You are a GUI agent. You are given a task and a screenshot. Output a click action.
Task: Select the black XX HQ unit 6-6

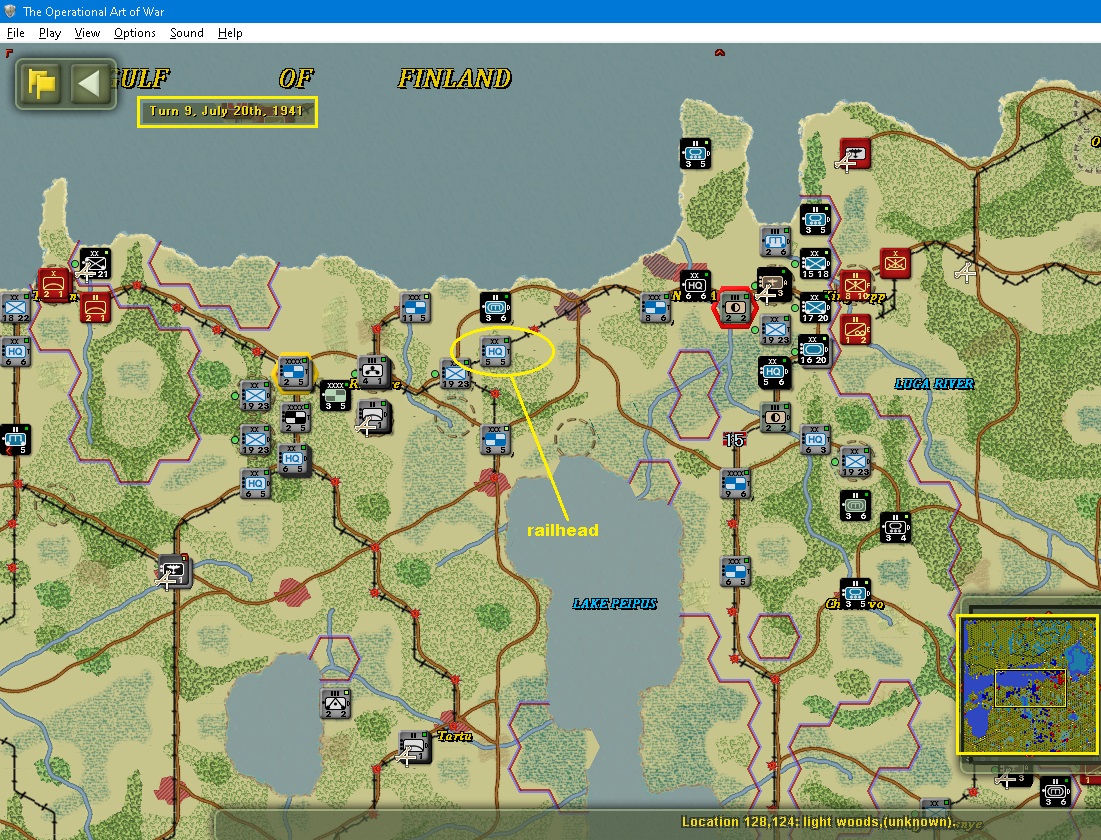pos(695,286)
